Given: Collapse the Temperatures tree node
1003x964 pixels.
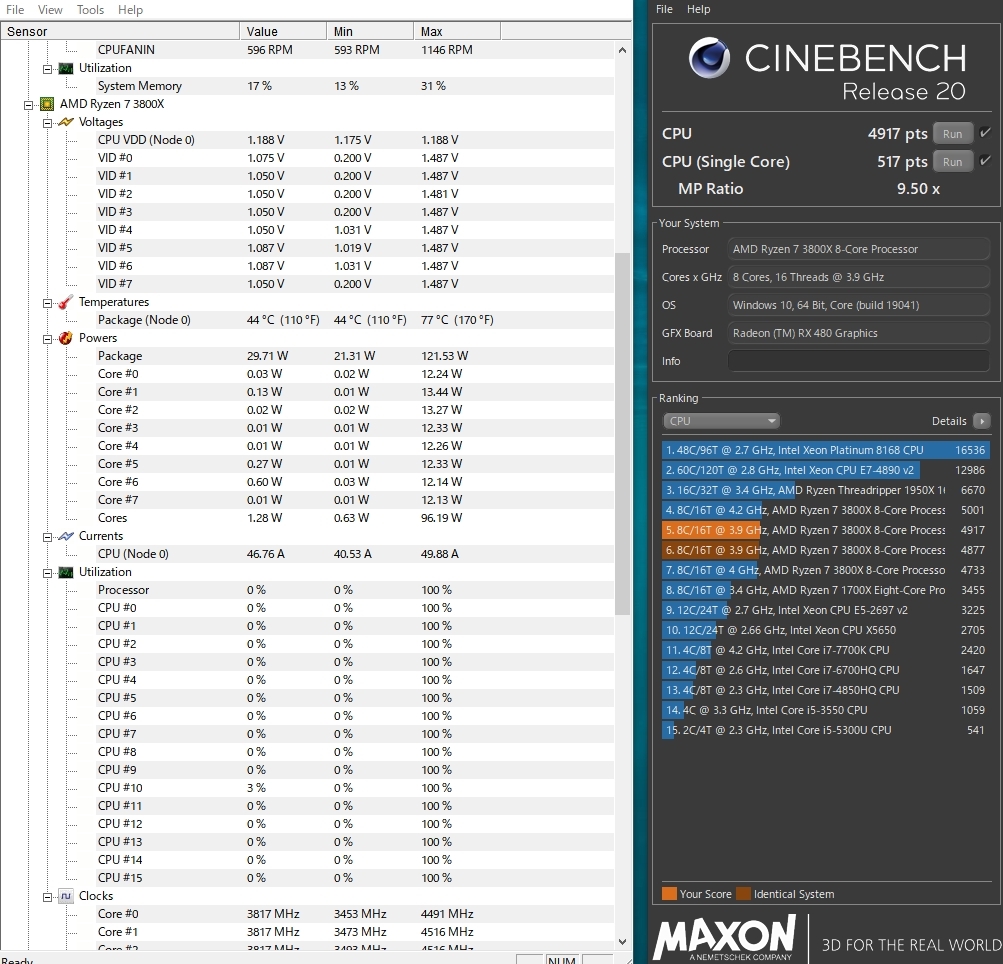Looking at the screenshot, I should 47,303.
